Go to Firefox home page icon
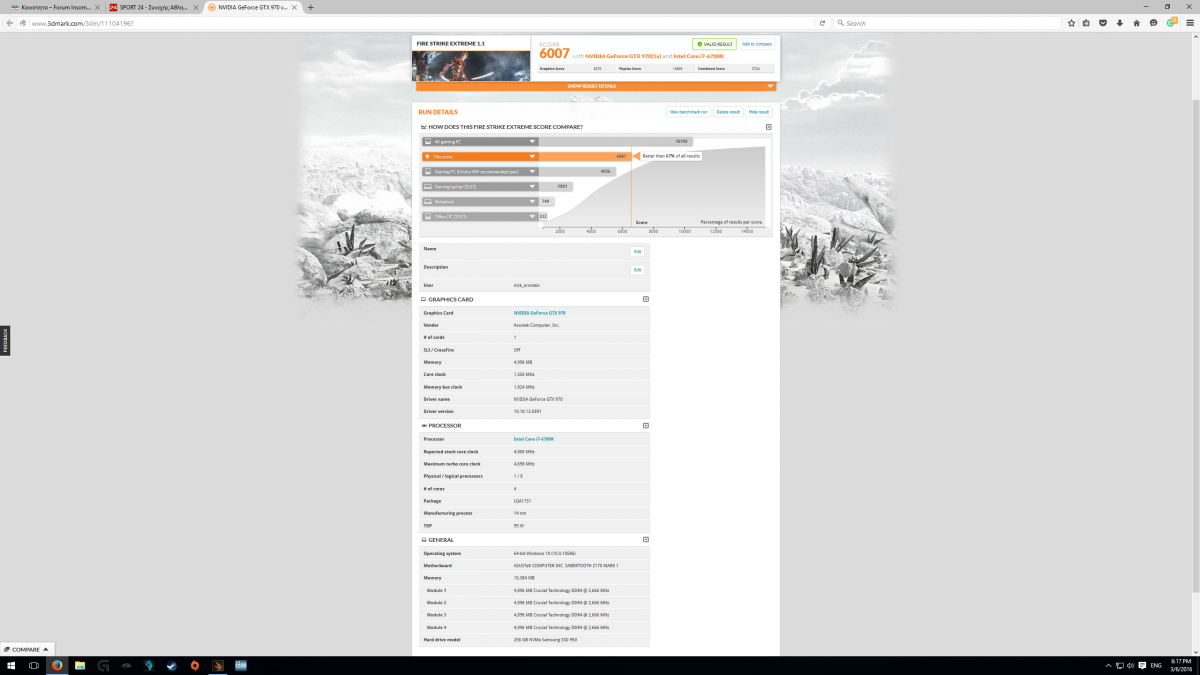 pyautogui.click(x=1136, y=22)
